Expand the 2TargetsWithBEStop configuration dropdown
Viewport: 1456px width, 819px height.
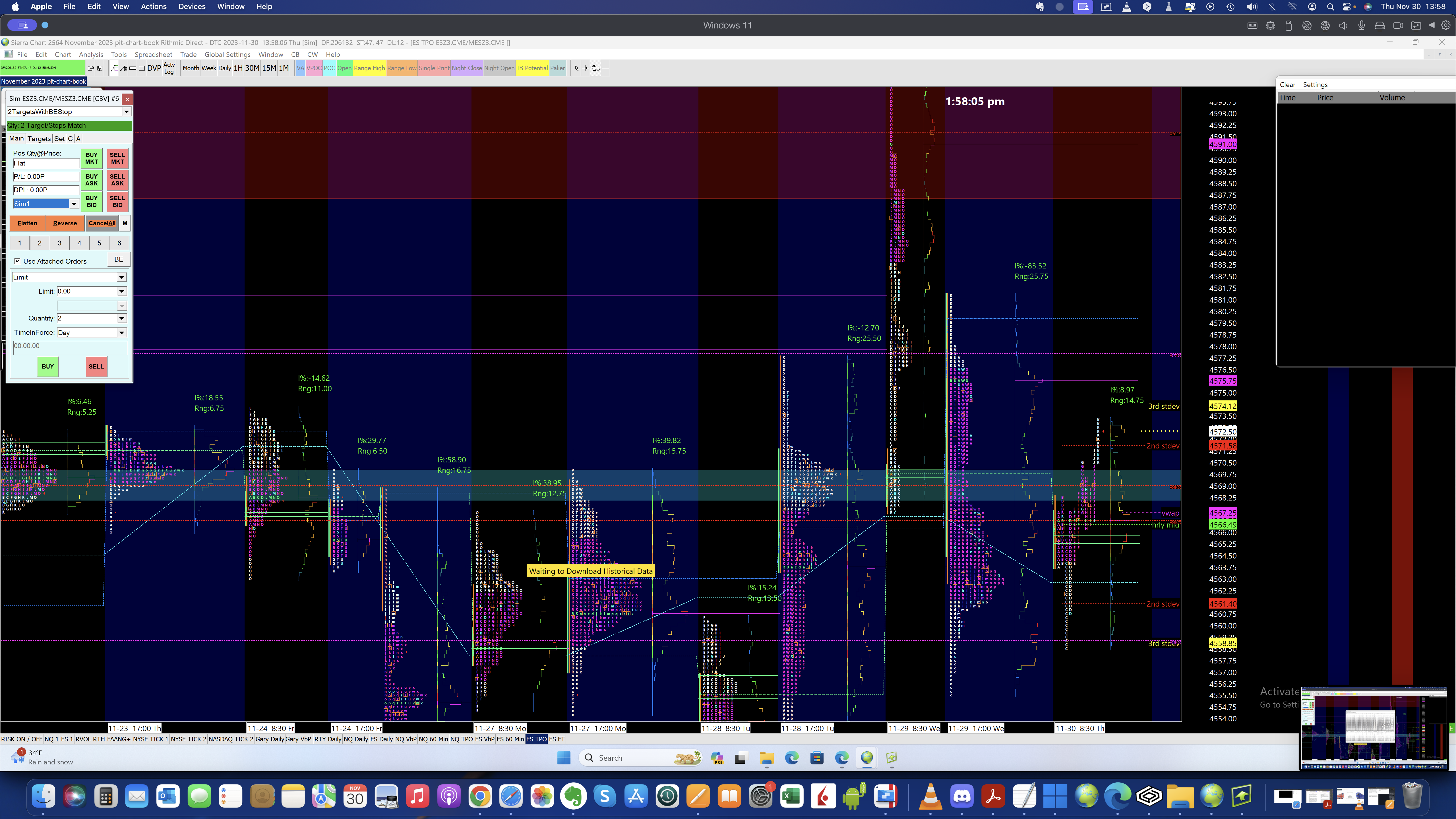[127, 112]
